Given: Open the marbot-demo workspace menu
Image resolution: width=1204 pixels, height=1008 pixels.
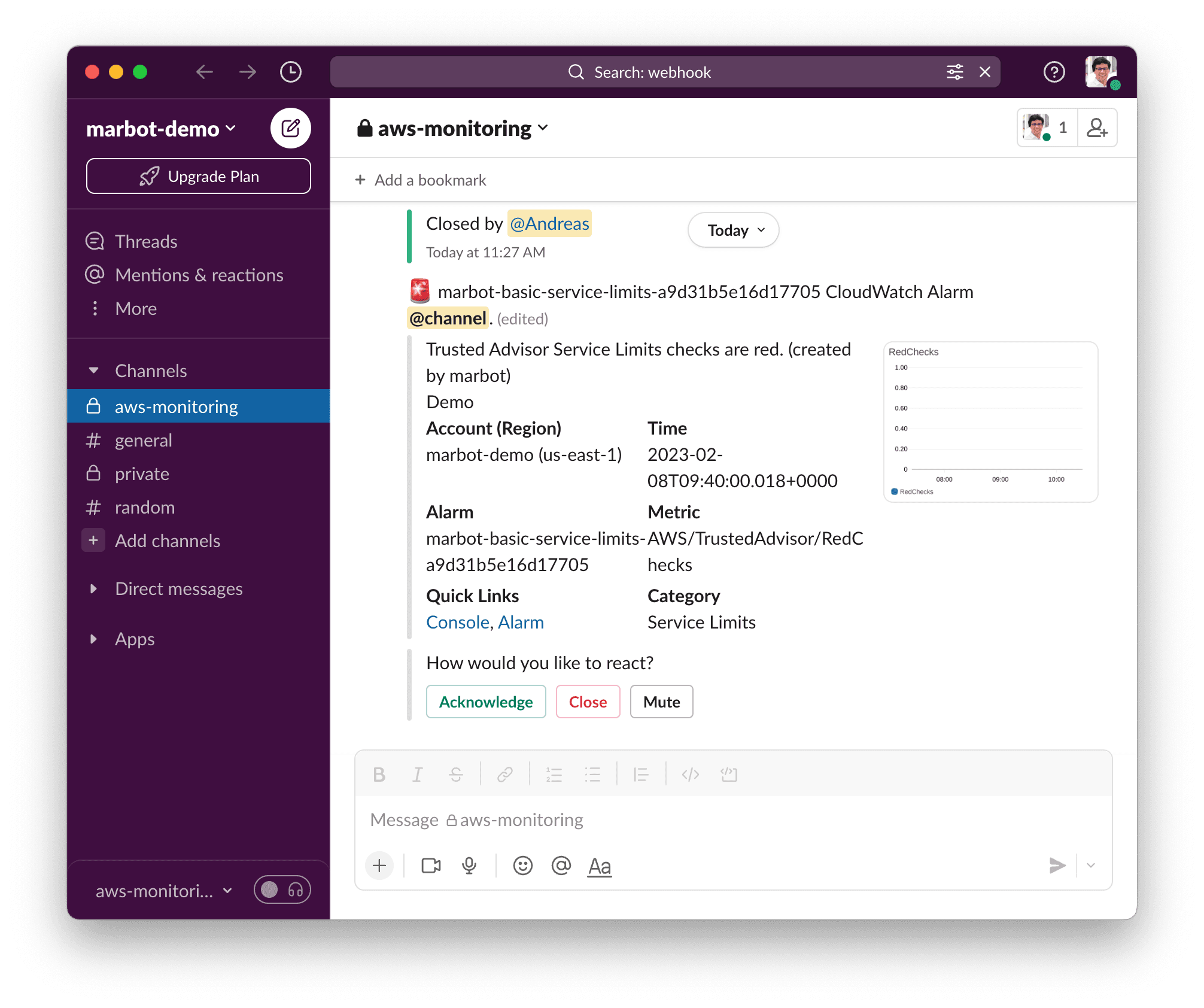Looking at the screenshot, I should (x=162, y=129).
